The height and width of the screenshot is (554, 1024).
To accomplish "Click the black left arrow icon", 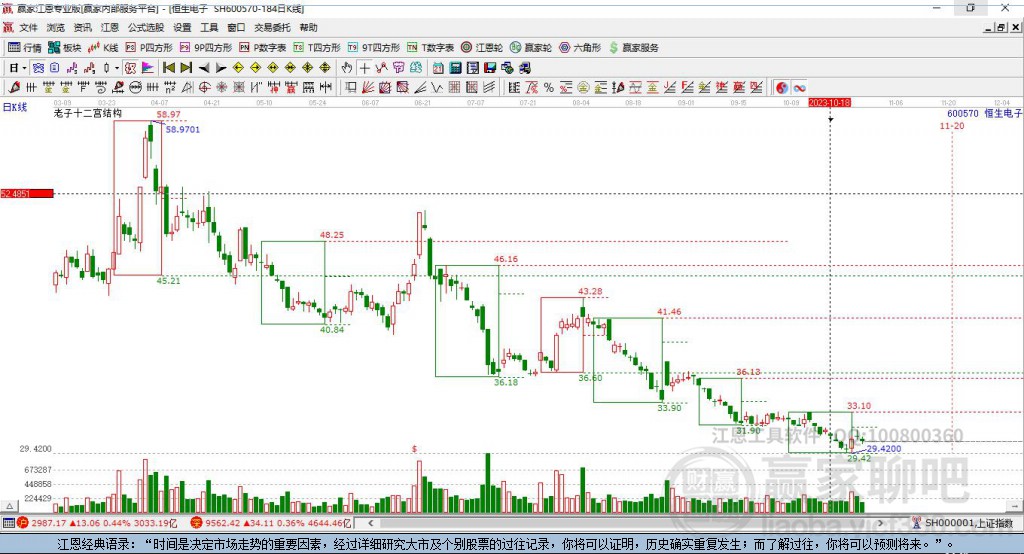I will (x=204, y=67).
